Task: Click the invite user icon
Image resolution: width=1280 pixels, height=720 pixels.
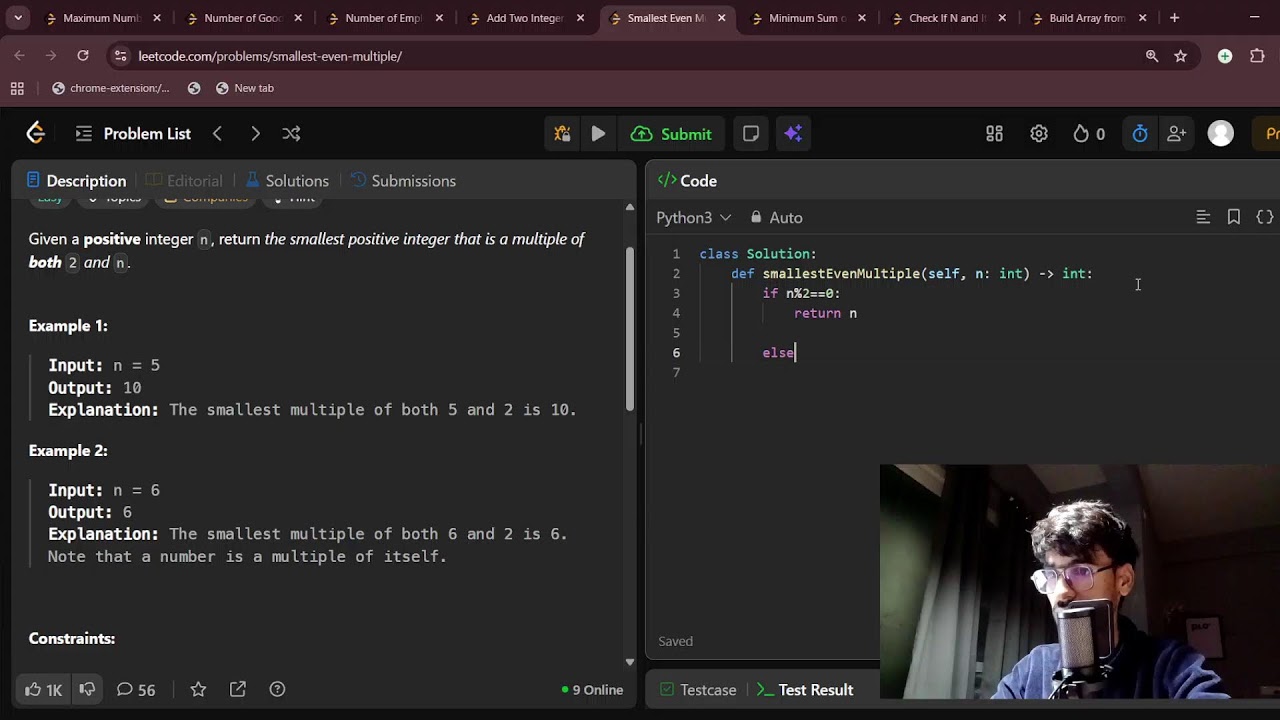Action: [x=1177, y=134]
